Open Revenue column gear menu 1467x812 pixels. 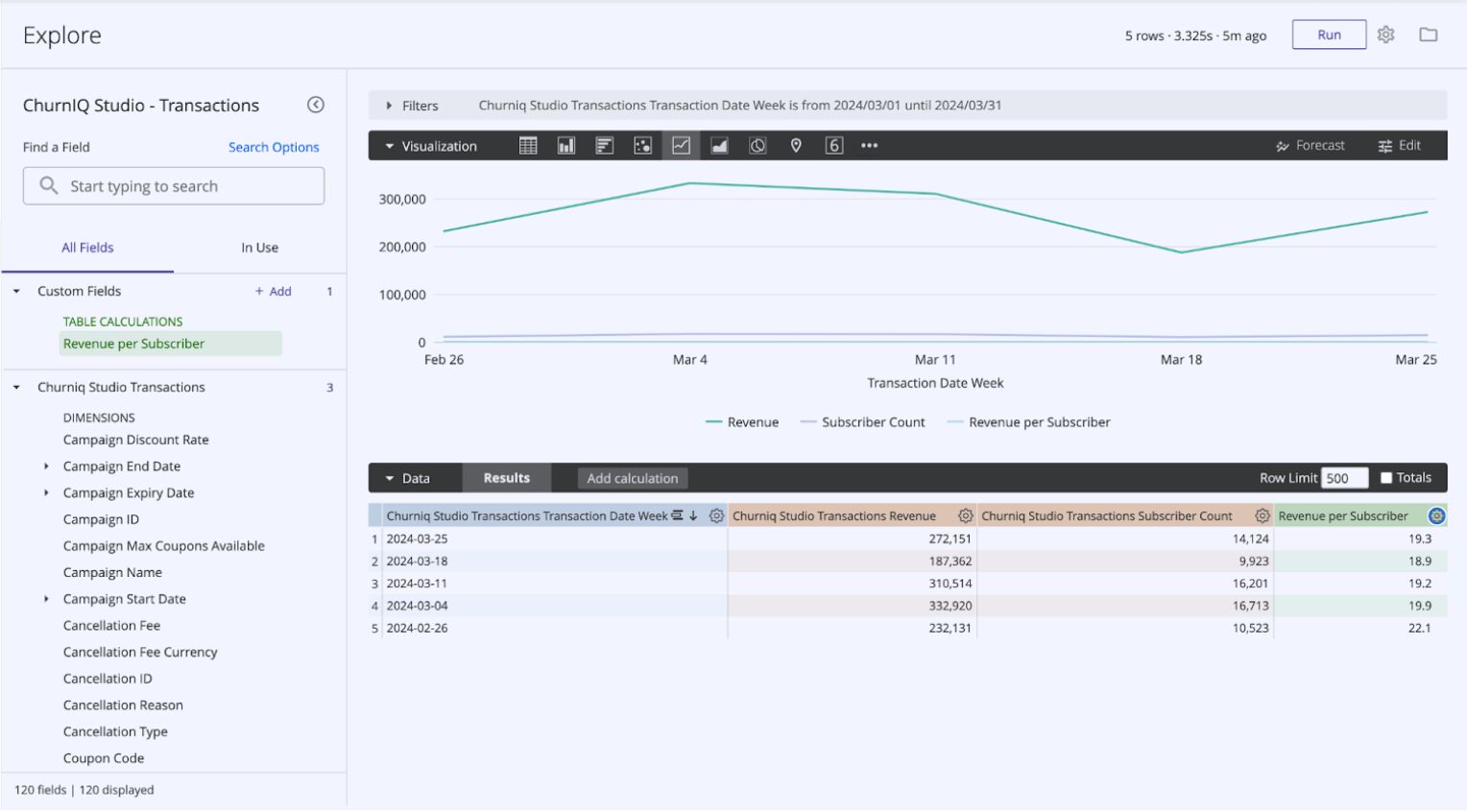pos(965,515)
